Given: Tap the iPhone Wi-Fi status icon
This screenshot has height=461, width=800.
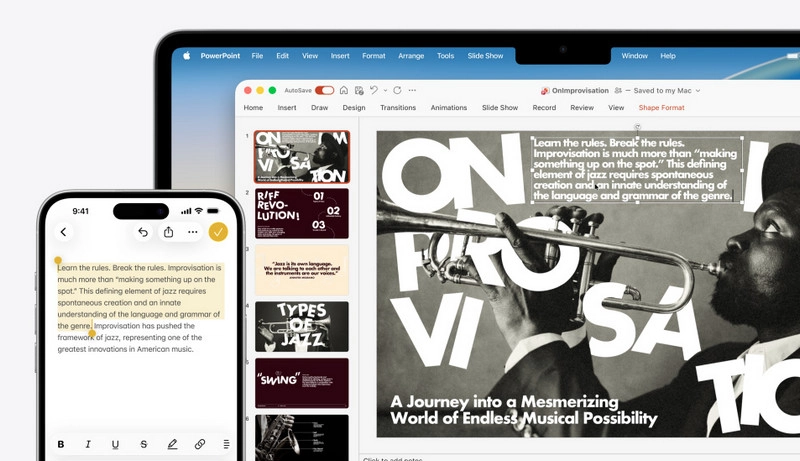Looking at the screenshot, I should tap(198, 211).
